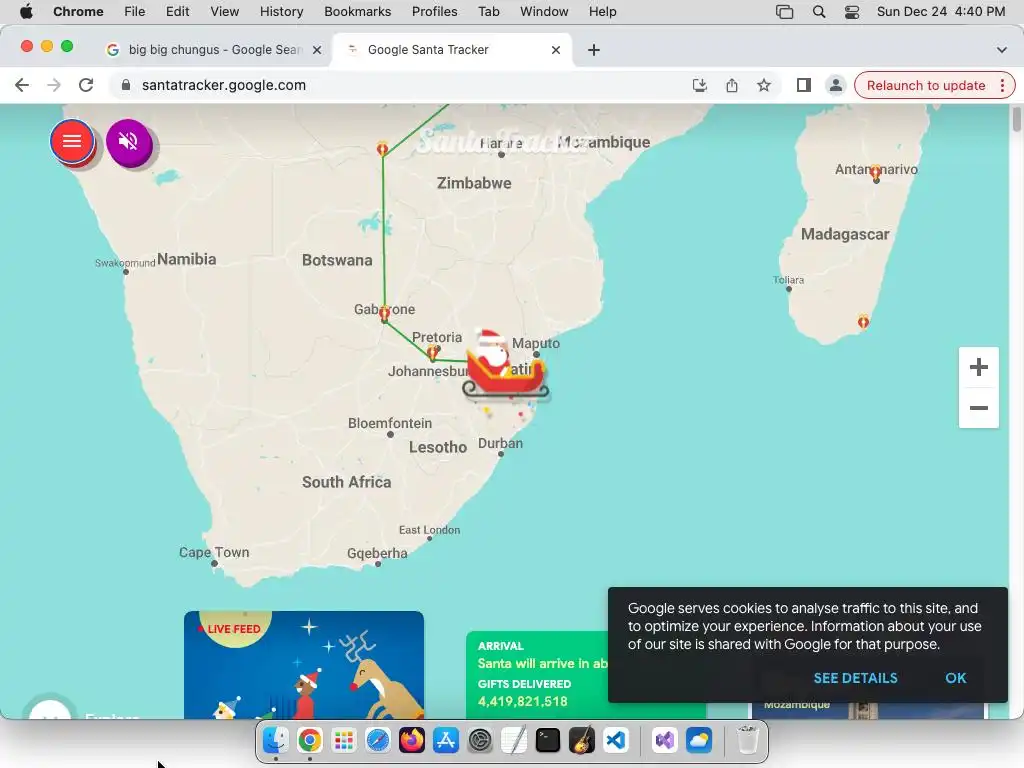The width and height of the screenshot is (1024, 768).
Task: Open Terminal from the dock
Action: [x=547, y=740]
